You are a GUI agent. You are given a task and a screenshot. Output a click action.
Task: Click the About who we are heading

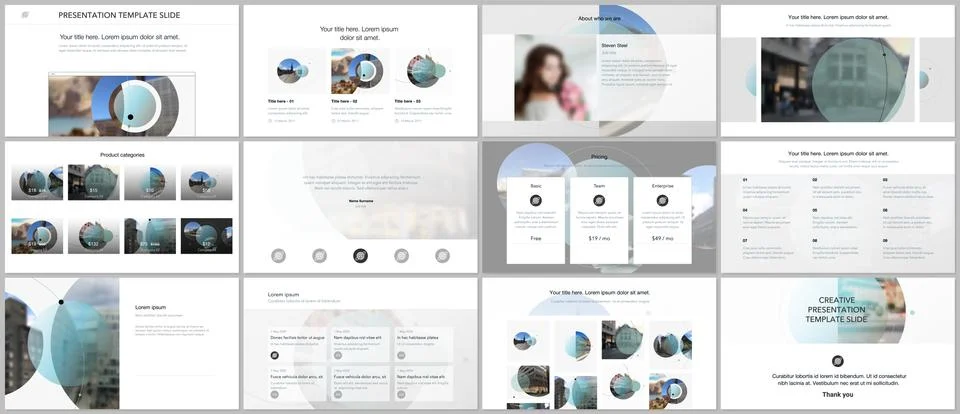tap(599, 18)
